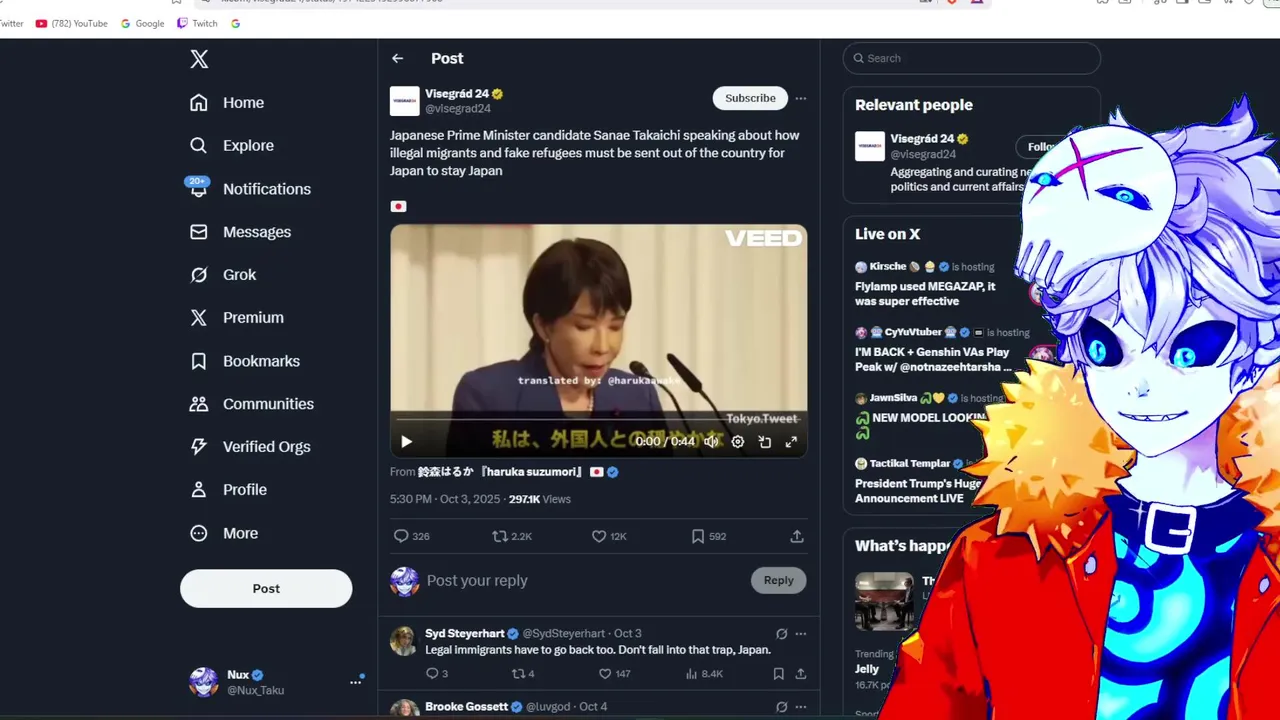Click the Reply button

[778, 580]
